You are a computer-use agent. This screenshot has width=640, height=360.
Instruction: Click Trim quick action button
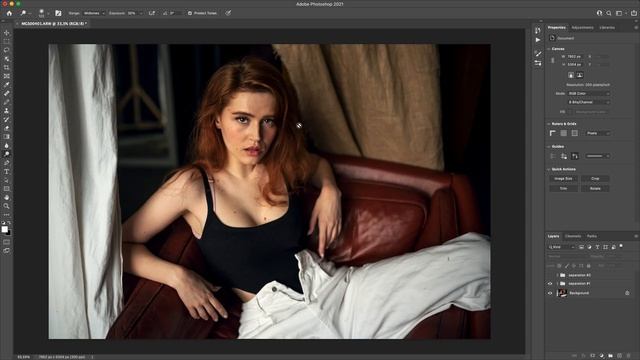pos(563,189)
